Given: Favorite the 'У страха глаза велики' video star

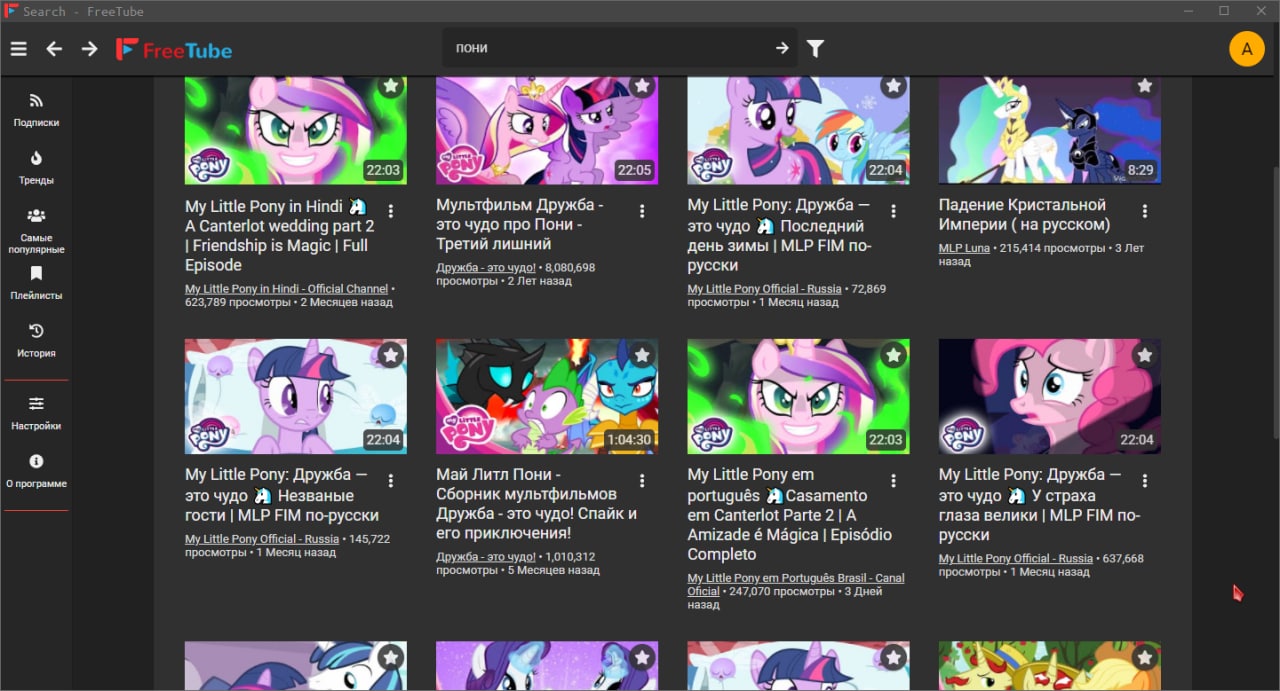Looking at the screenshot, I should click(1145, 355).
